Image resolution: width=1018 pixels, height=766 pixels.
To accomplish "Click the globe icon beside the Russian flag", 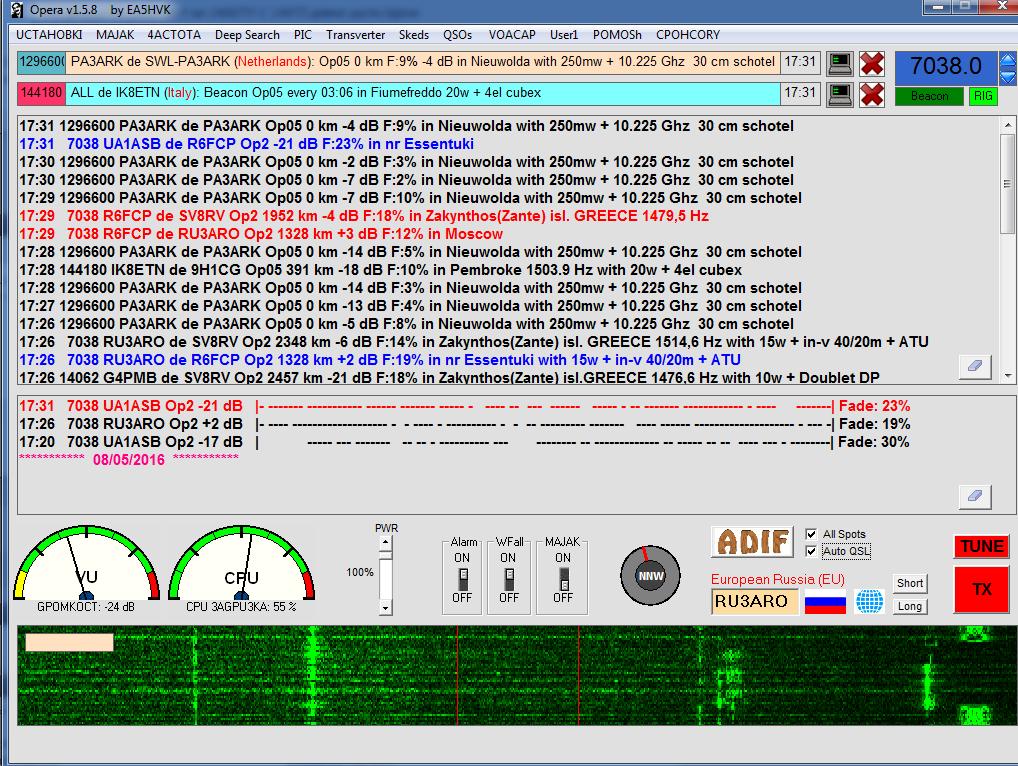I will [870, 602].
